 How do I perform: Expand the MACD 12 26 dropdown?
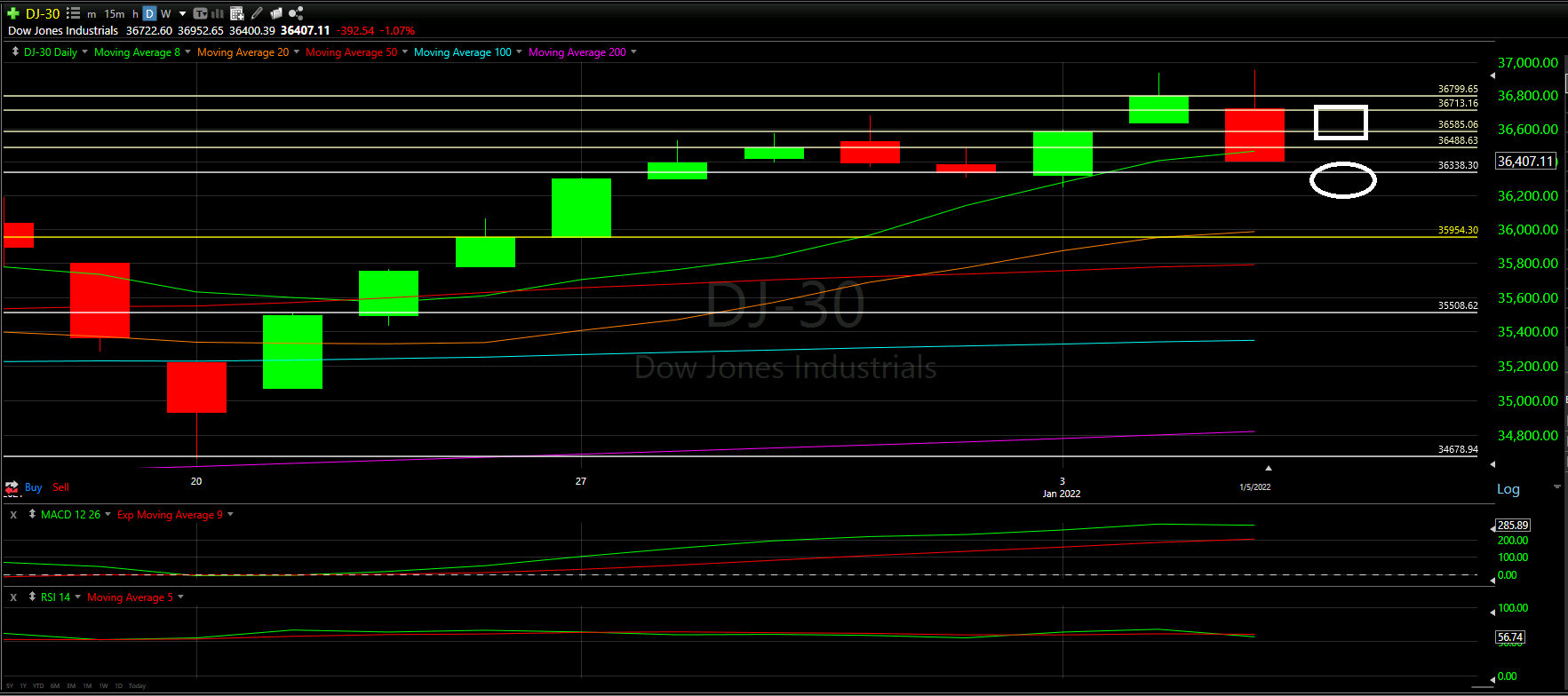(x=107, y=515)
